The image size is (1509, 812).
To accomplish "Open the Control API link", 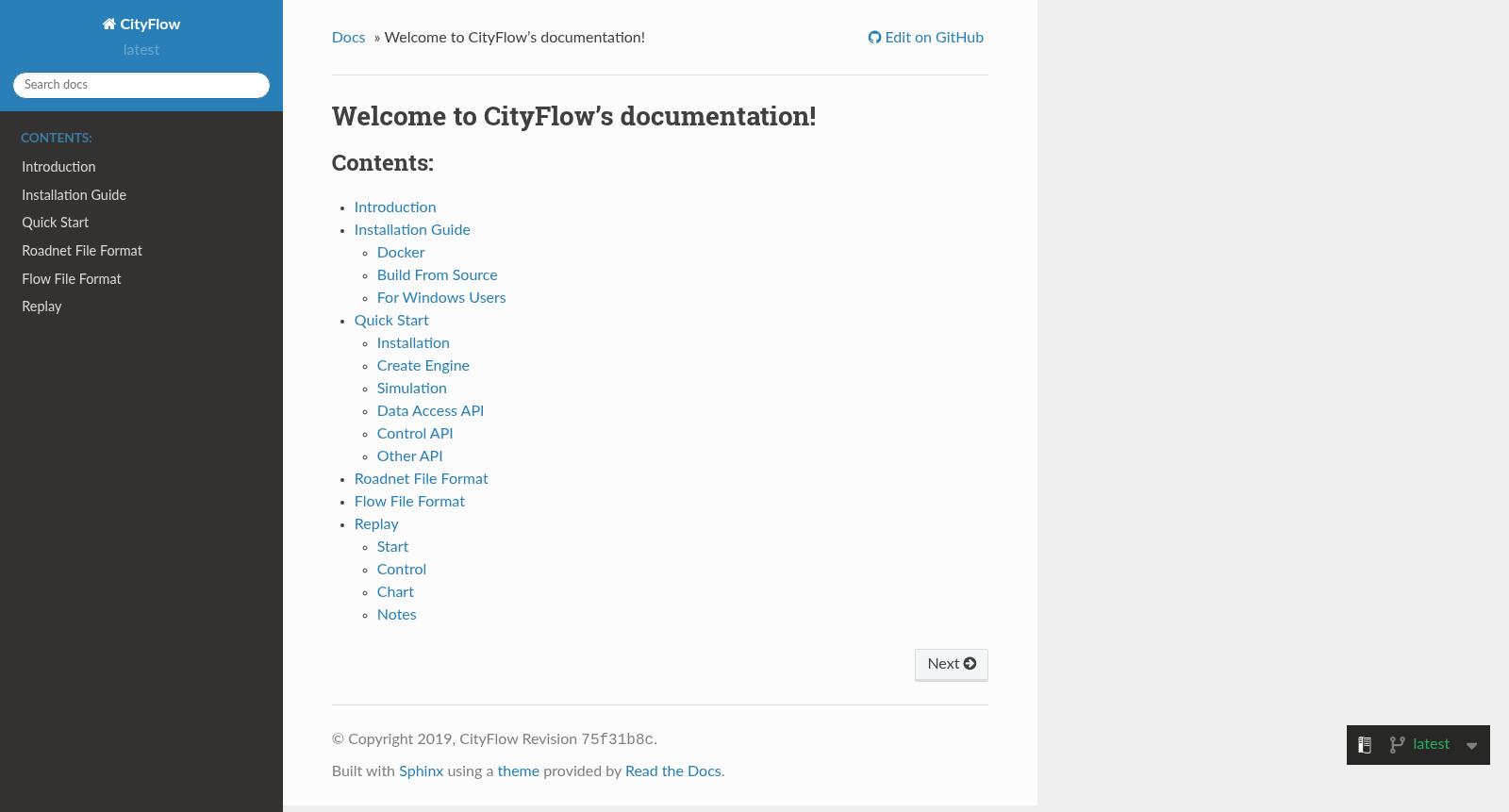I will tap(415, 434).
